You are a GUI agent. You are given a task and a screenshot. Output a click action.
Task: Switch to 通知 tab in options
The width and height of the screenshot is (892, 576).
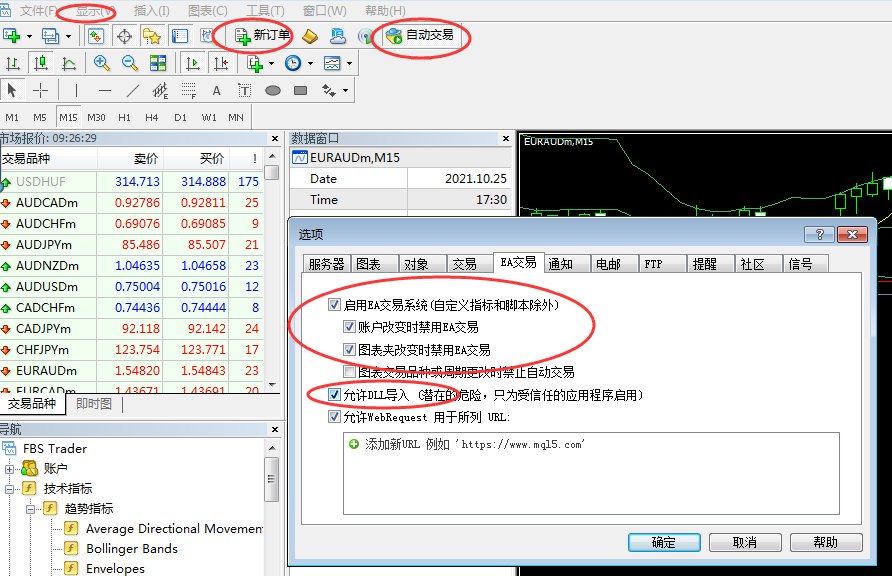pyautogui.click(x=567, y=264)
